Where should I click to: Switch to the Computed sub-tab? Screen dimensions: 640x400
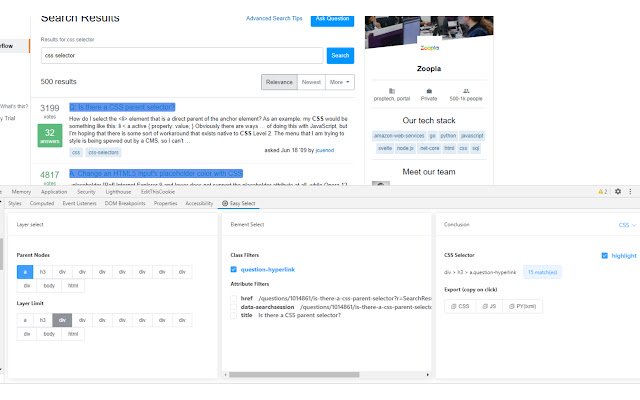tap(42, 203)
